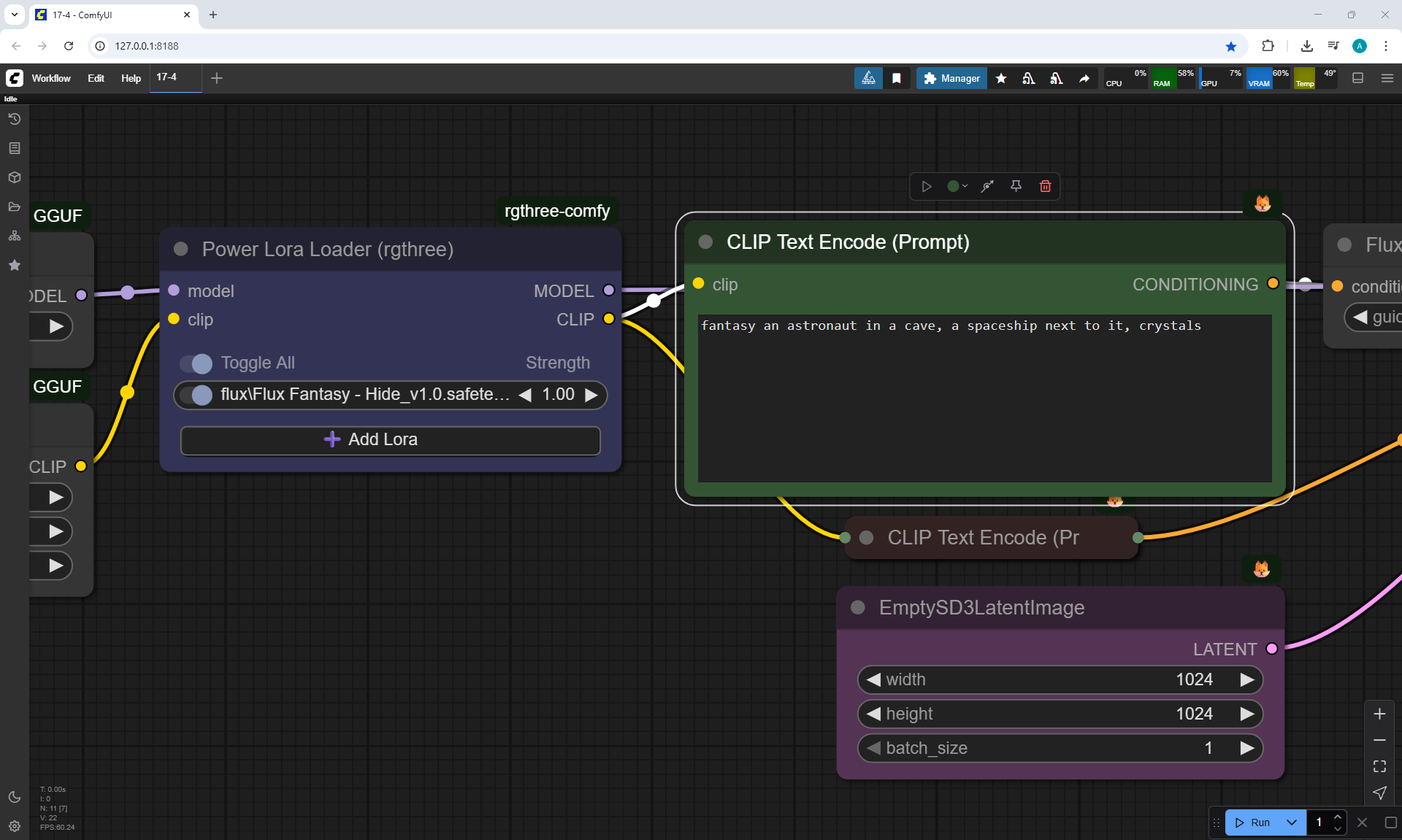Click the bookmark icon in top toolbar
The height and width of the screenshot is (840, 1402).
(897, 78)
